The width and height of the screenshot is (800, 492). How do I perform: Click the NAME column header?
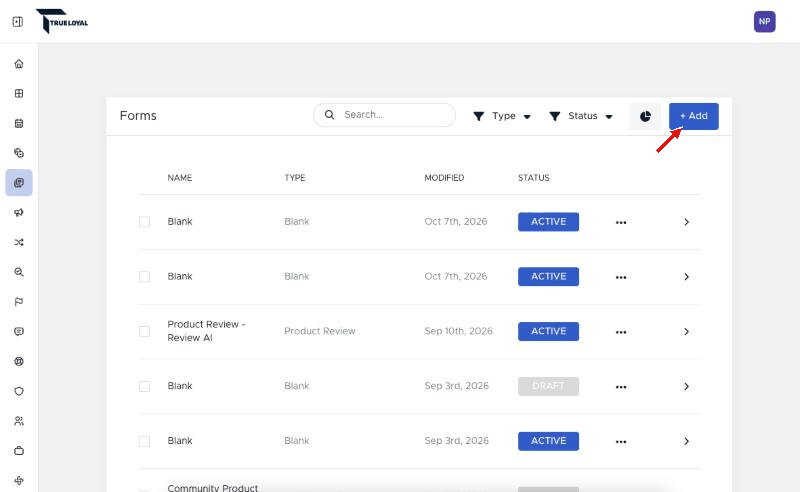[x=180, y=178]
